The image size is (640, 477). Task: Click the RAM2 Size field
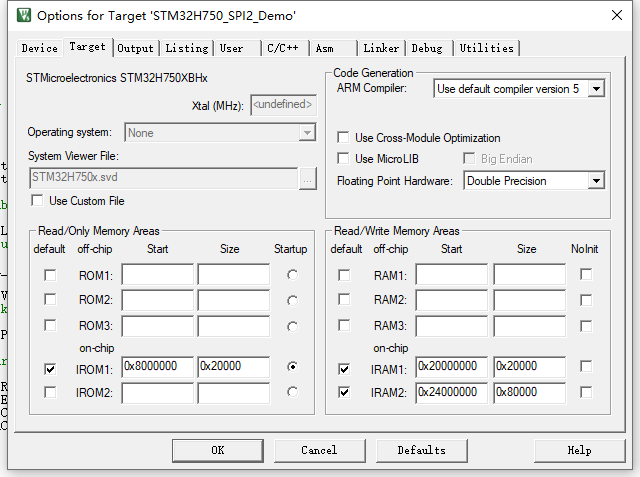pyautogui.click(x=530, y=300)
